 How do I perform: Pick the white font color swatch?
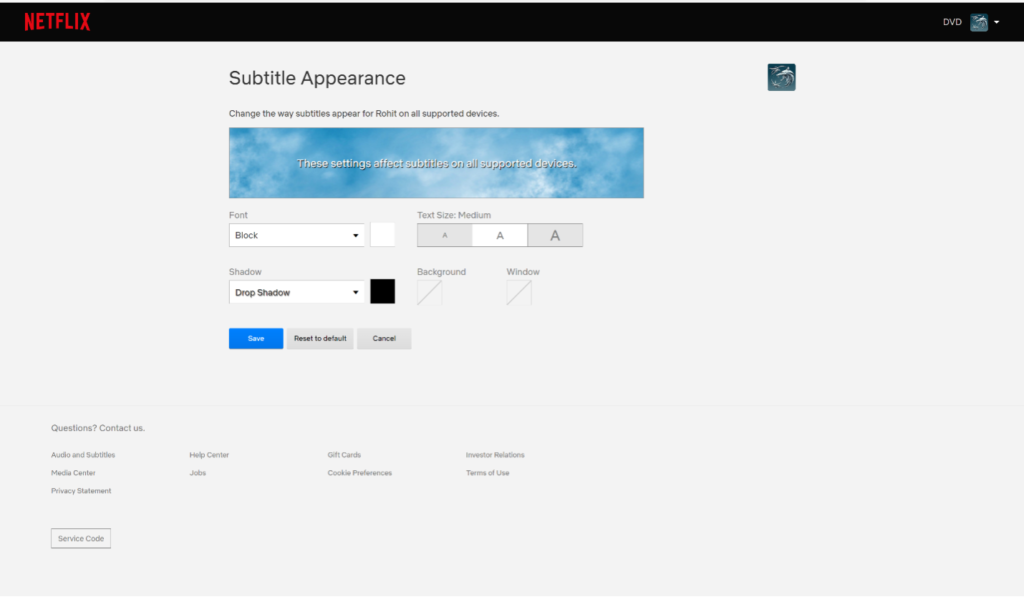(382, 235)
